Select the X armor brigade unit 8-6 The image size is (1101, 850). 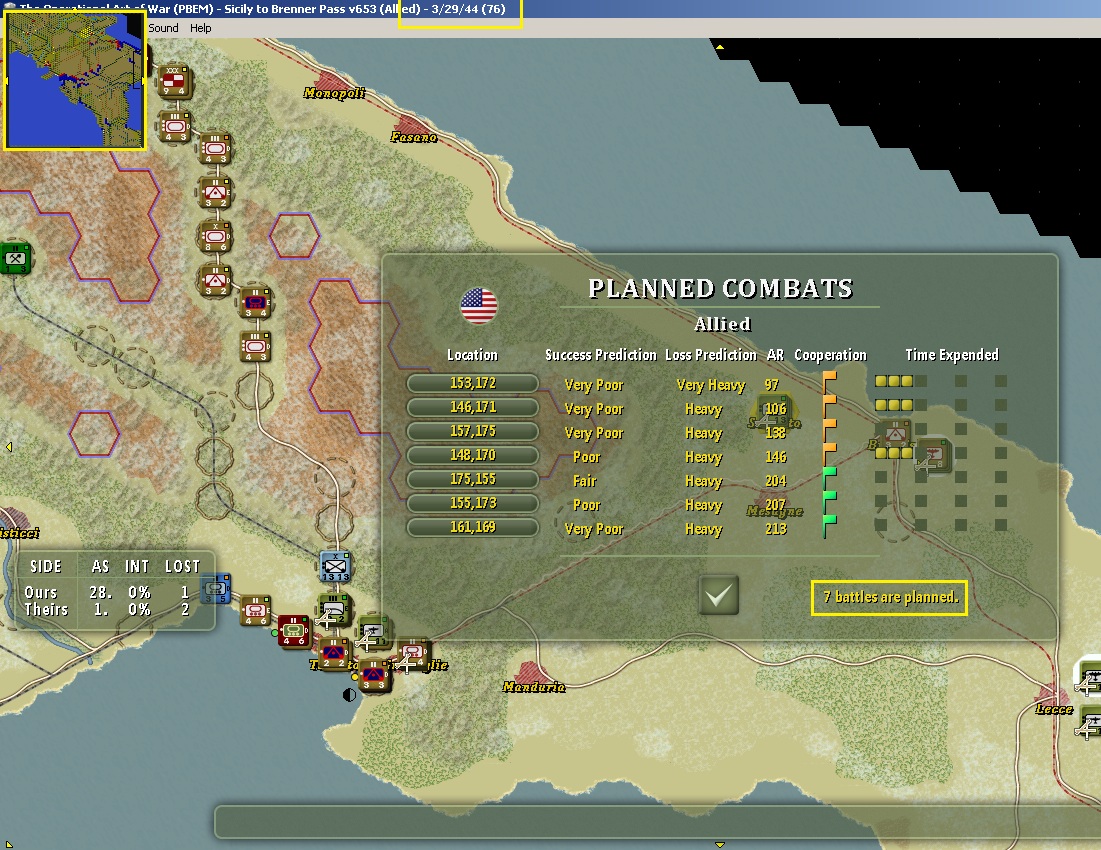[x=215, y=237]
